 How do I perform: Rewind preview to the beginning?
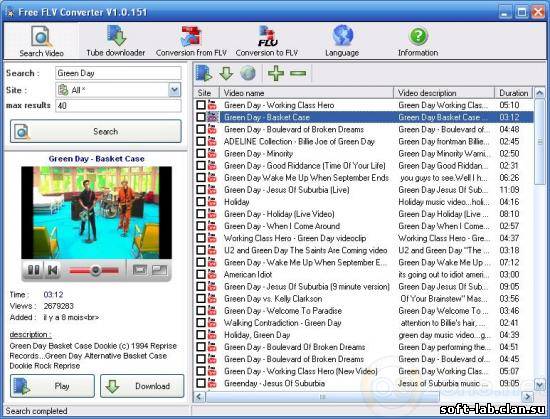point(53,270)
